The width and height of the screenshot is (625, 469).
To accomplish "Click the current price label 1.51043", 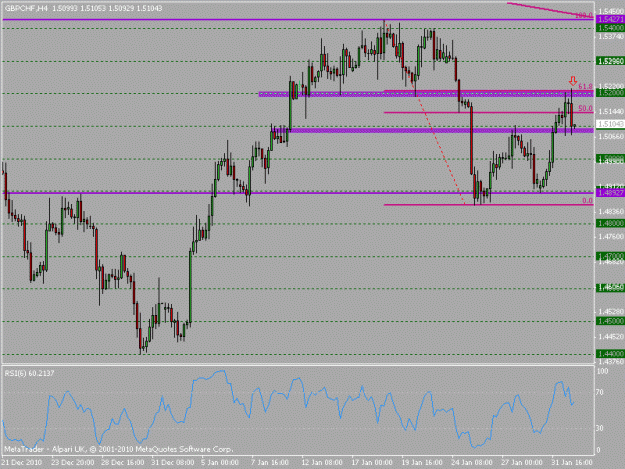I will tap(611, 124).
